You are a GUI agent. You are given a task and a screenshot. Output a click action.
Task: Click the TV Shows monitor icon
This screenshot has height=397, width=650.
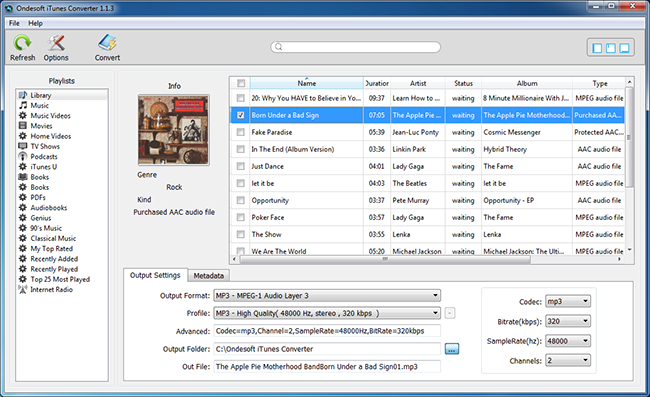pos(23,146)
